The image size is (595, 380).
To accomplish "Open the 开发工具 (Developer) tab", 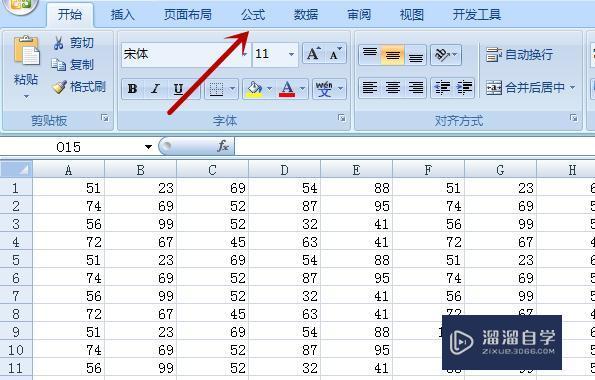I will click(477, 15).
